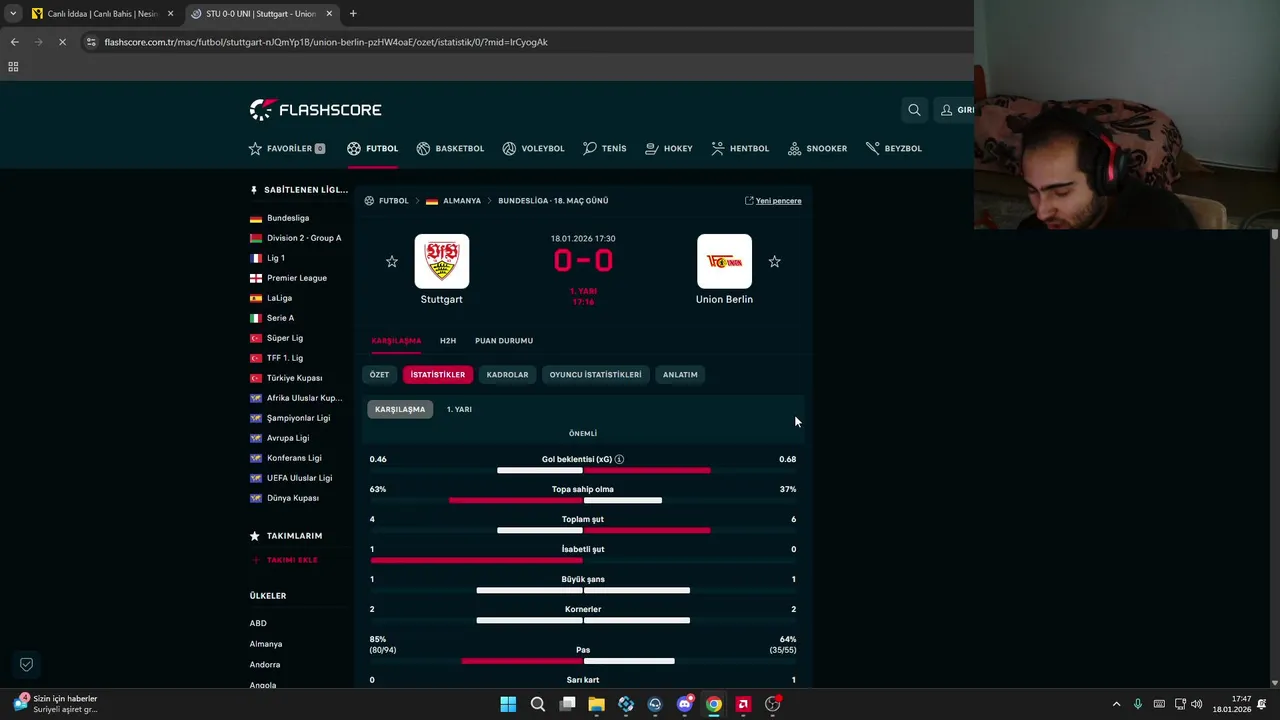The width and height of the screenshot is (1280, 720).
Task: Open File Explorer from taskbar
Action: tap(596, 704)
